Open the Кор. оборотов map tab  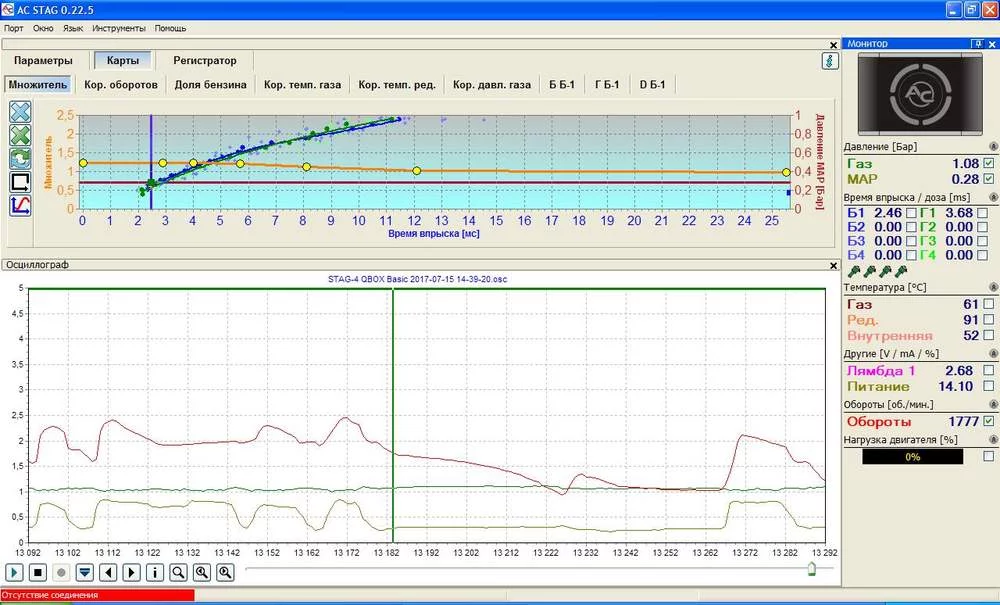121,84
